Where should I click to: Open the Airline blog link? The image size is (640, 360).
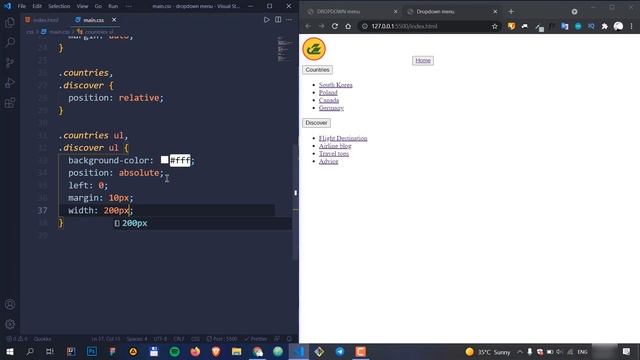(x=335, y=146)
